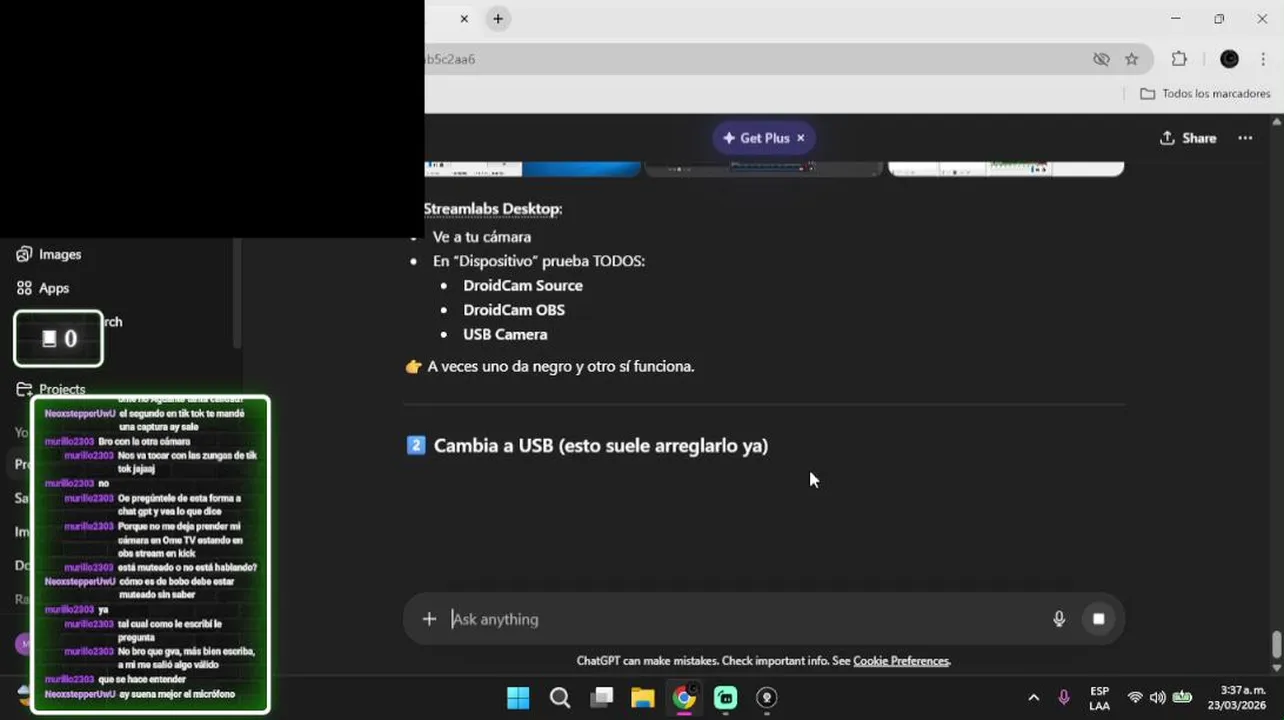The width and height of the screenshot is (1284, 720).
Task: Open Windows taskbar search
Action: click(x=560, y=698)
